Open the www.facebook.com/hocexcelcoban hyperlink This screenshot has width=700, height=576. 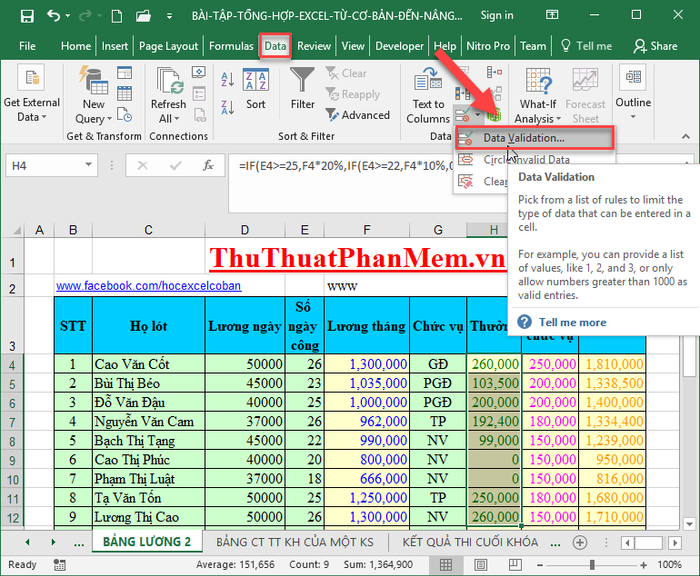pyautogui.click(x=148, y=286)
